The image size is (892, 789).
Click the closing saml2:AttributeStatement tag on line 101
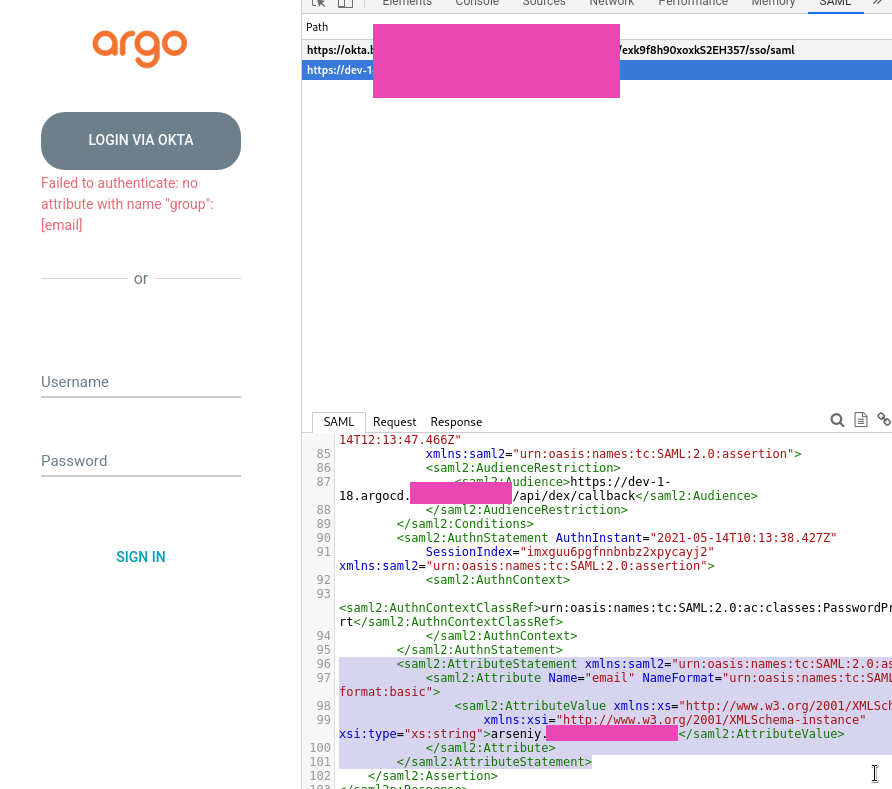click(494, 762)
